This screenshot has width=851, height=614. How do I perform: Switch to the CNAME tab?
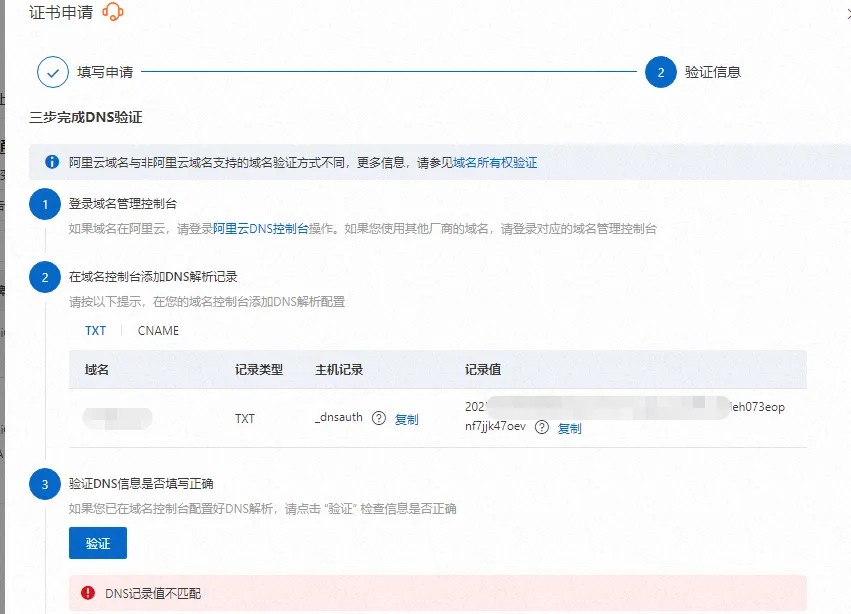coord(157,331)
